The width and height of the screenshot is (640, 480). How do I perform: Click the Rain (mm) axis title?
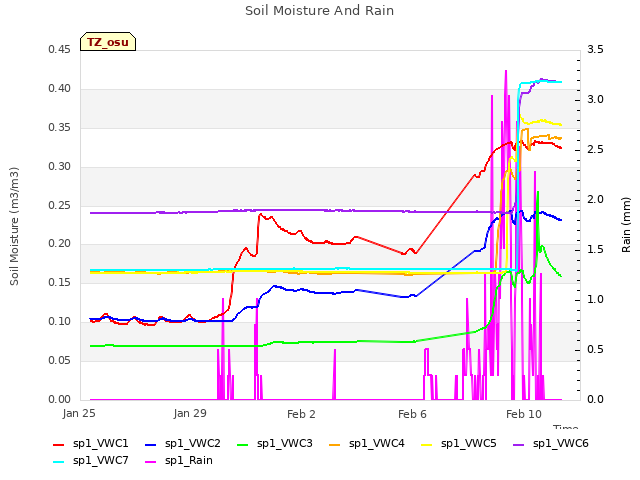626,225
